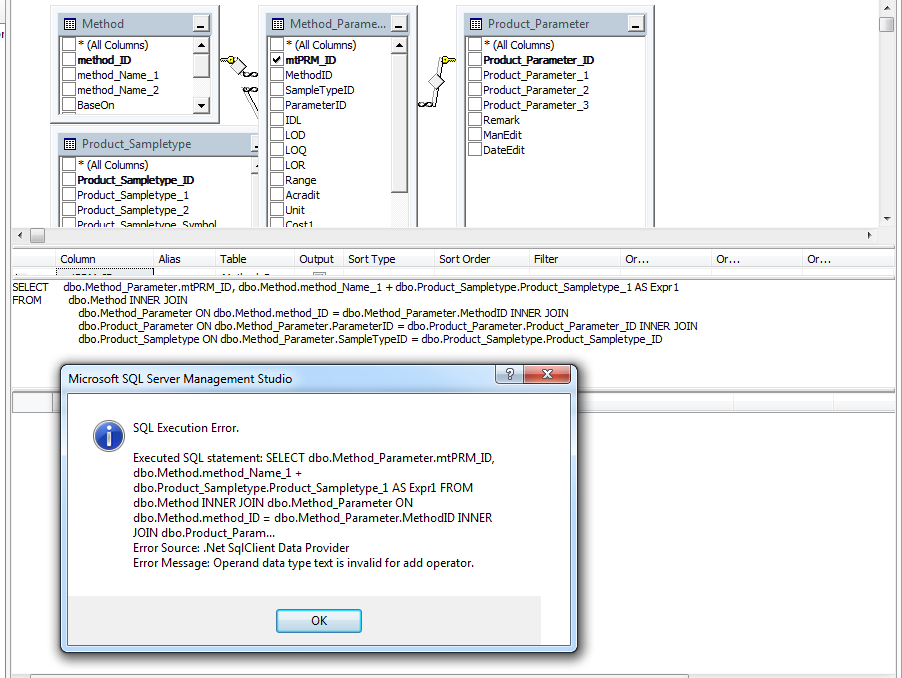902x678 pixels.
Task: Click diagram pane vertical scroll down arrow
Action: 886,219
